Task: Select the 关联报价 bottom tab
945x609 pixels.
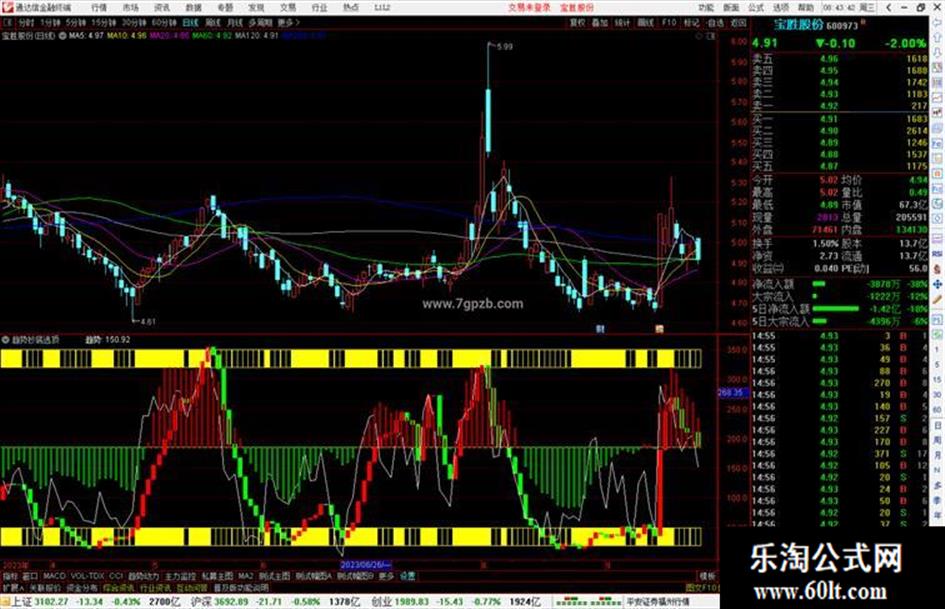Action: point(45,587)
